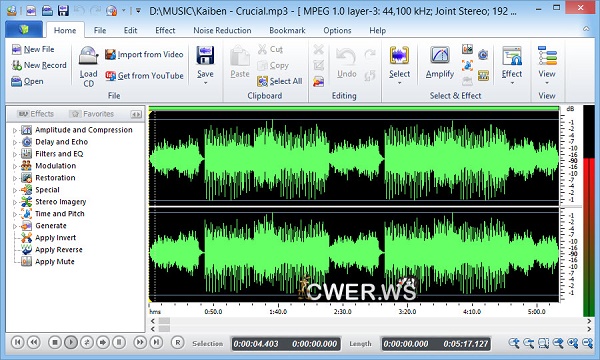Screen dimensions: 600x360
Task: Click the View tree icon
Action: (547, 56)
